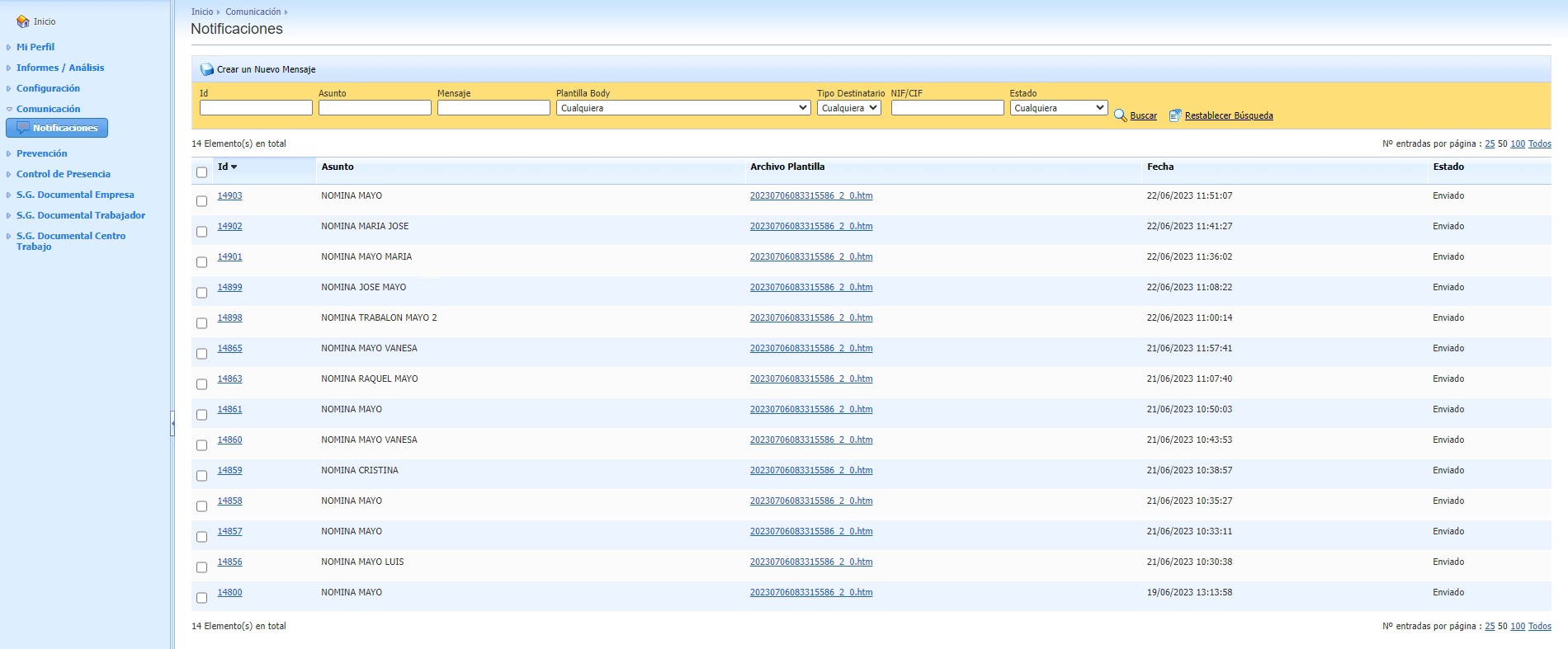Click the Asunto filter input field

(x=375, y=108)
